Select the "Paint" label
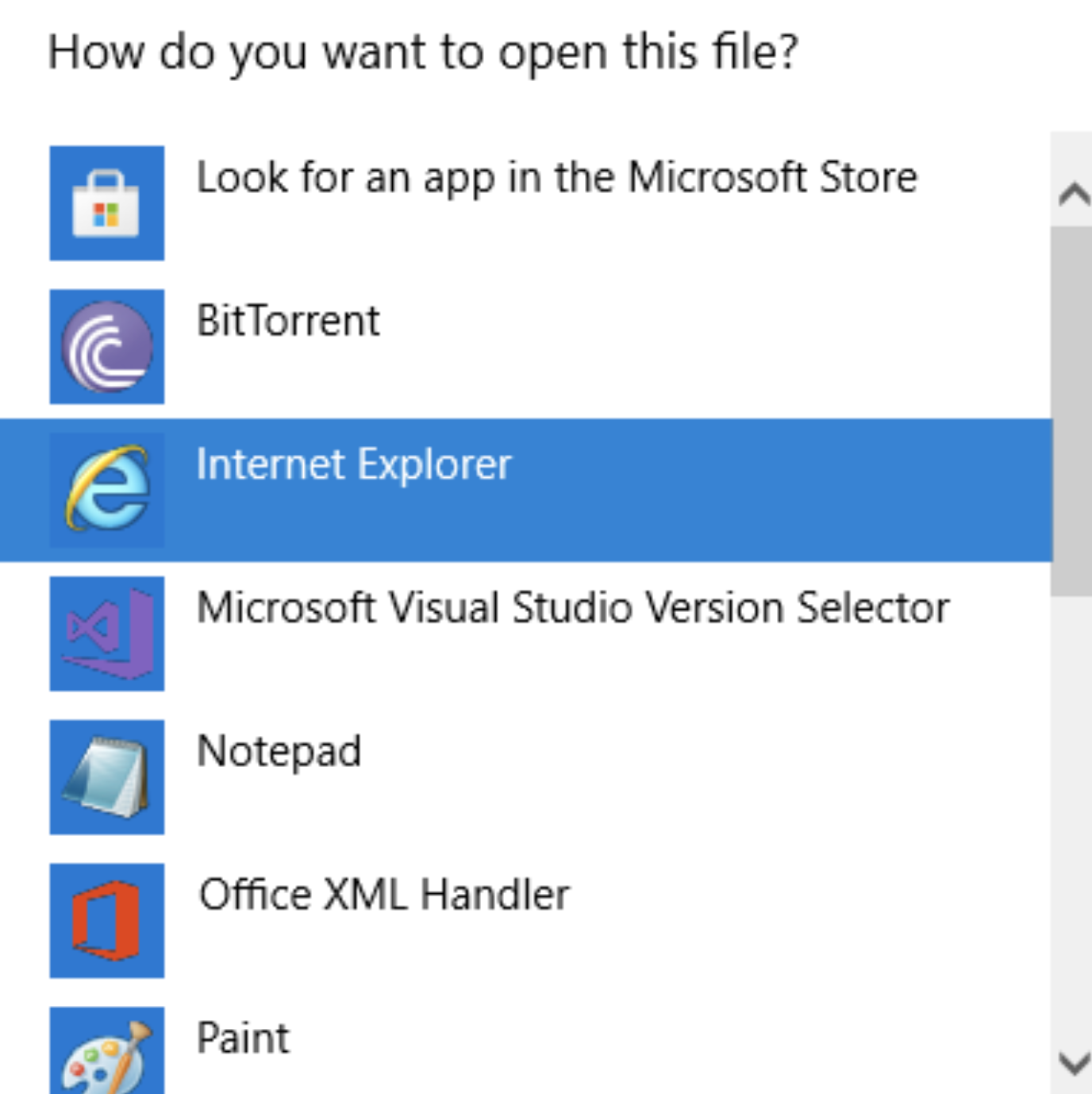Viewport: 1092px width, 1094px height. pyautogui.click(x=243, y=1038)
